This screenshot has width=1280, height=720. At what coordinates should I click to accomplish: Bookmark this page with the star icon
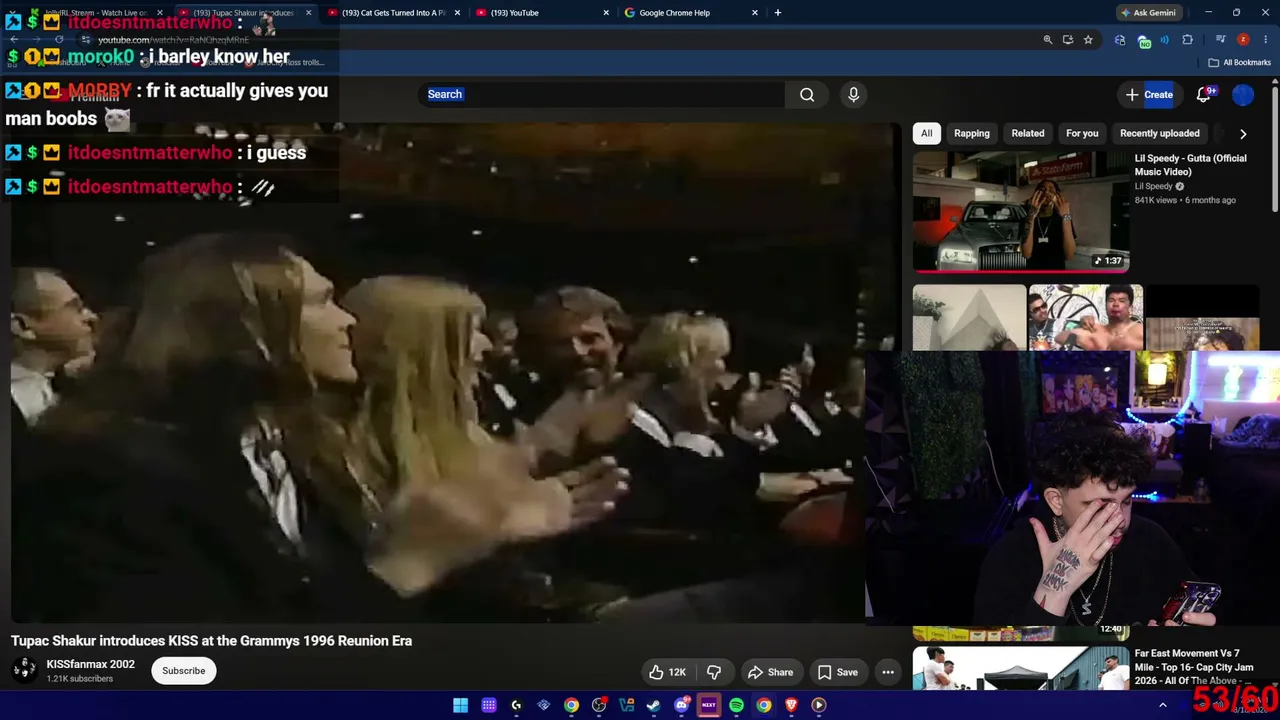pyautogui.click(x=1088, y=40)
